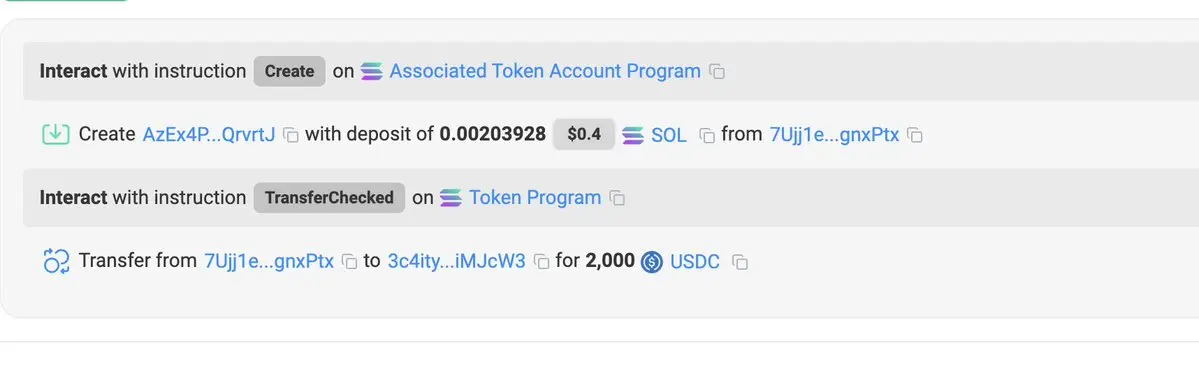
Task: Click the USDC coin logo icon
Action: pos(651,261)
